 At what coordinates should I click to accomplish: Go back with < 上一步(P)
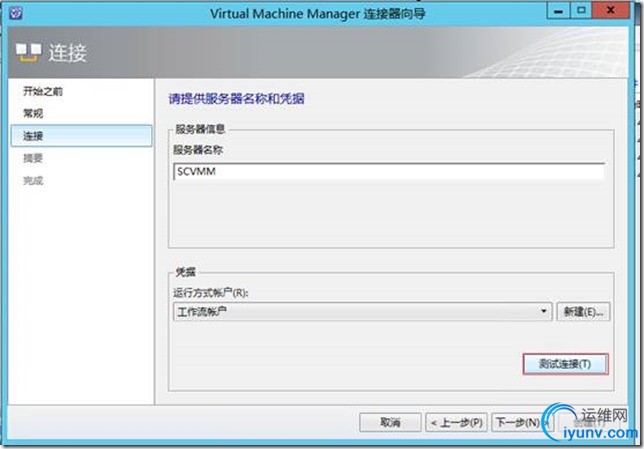coord(456,422)
